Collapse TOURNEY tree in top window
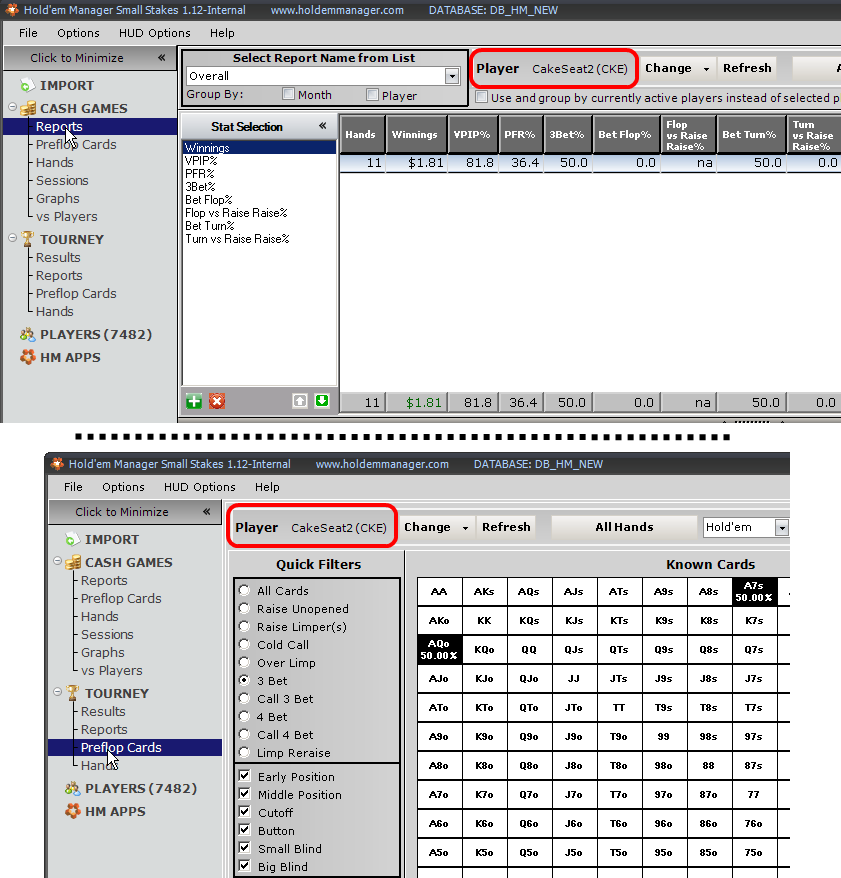 (x=12, y=238)
